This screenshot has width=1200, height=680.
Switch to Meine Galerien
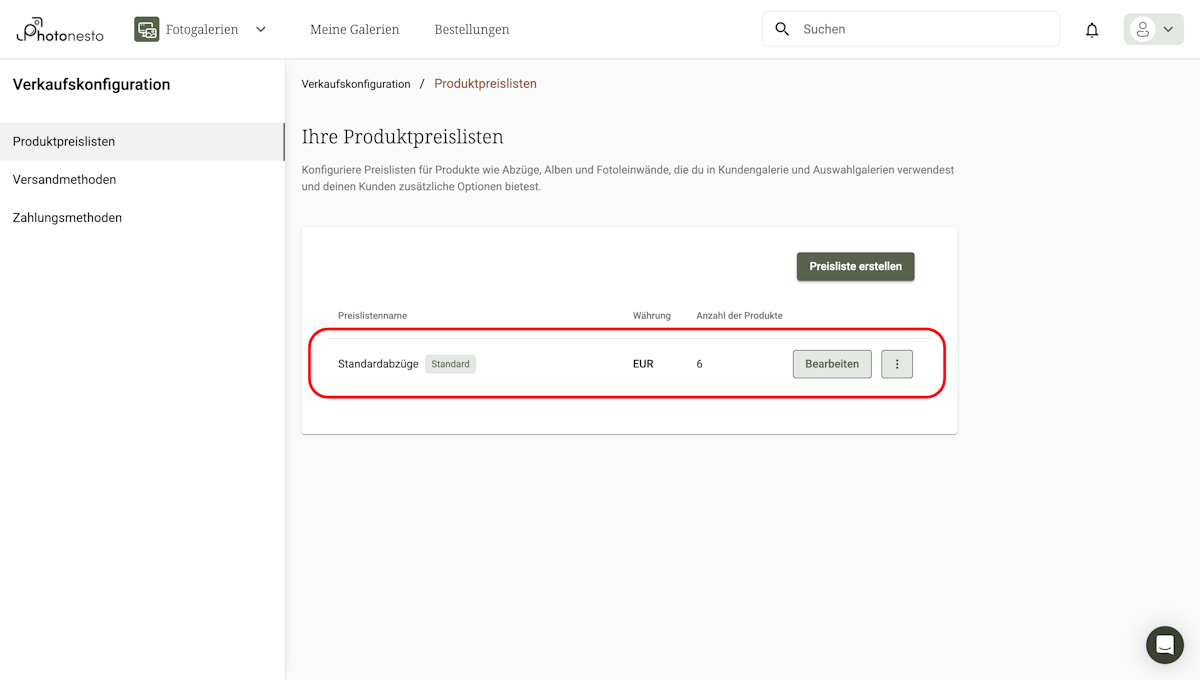coord(354,29)
